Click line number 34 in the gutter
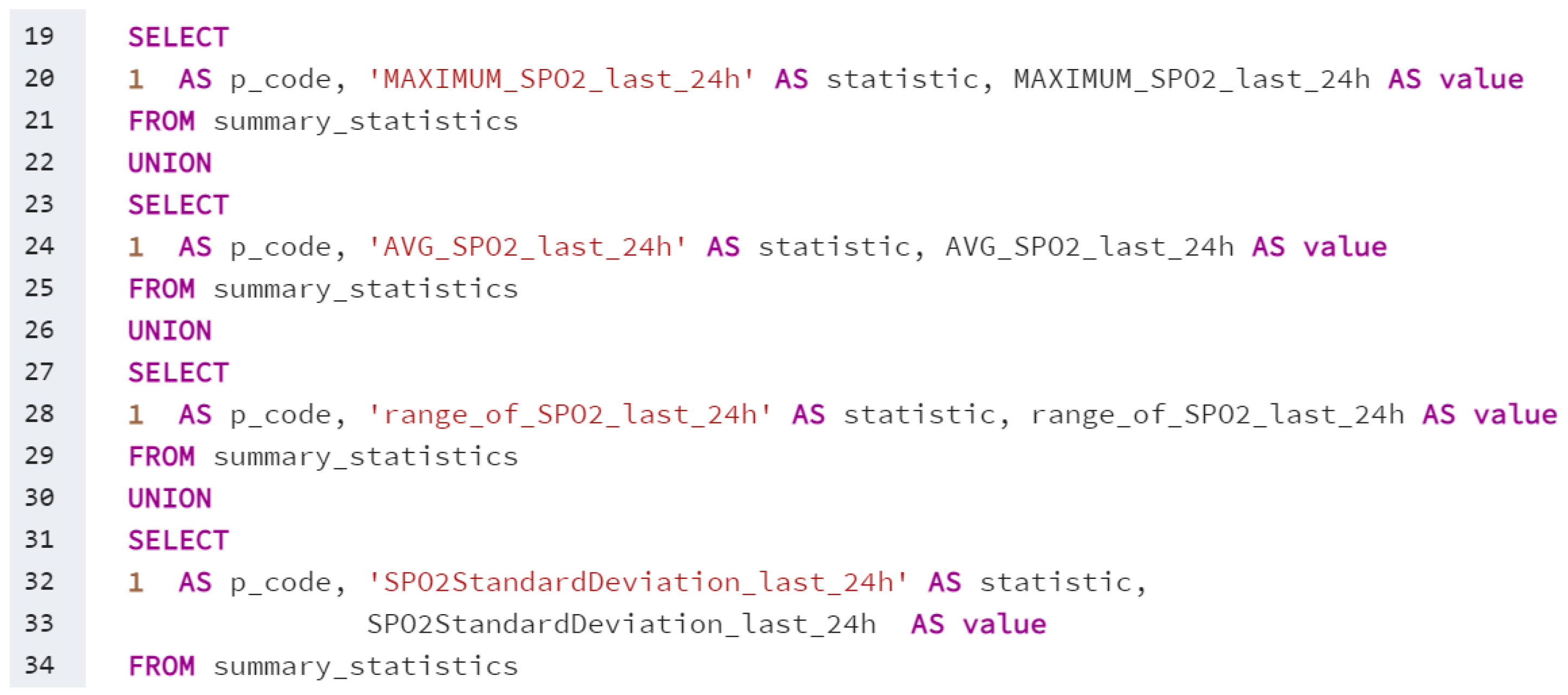This screenshot has height=695, width=1568. pyautogui.click(x=39, y=665)
